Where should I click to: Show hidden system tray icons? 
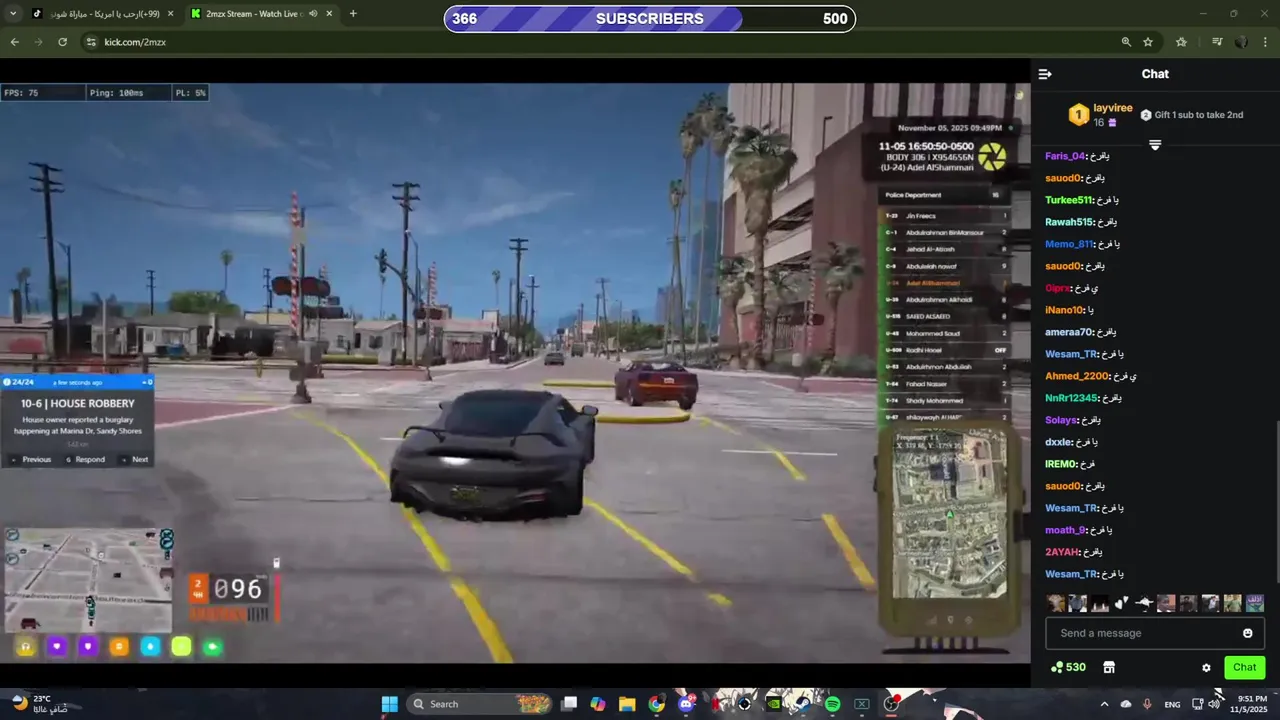1104,704
